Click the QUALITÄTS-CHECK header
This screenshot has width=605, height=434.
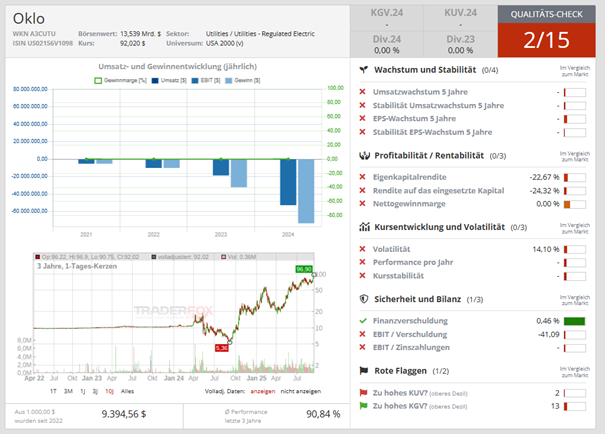[x=546, y=14]
